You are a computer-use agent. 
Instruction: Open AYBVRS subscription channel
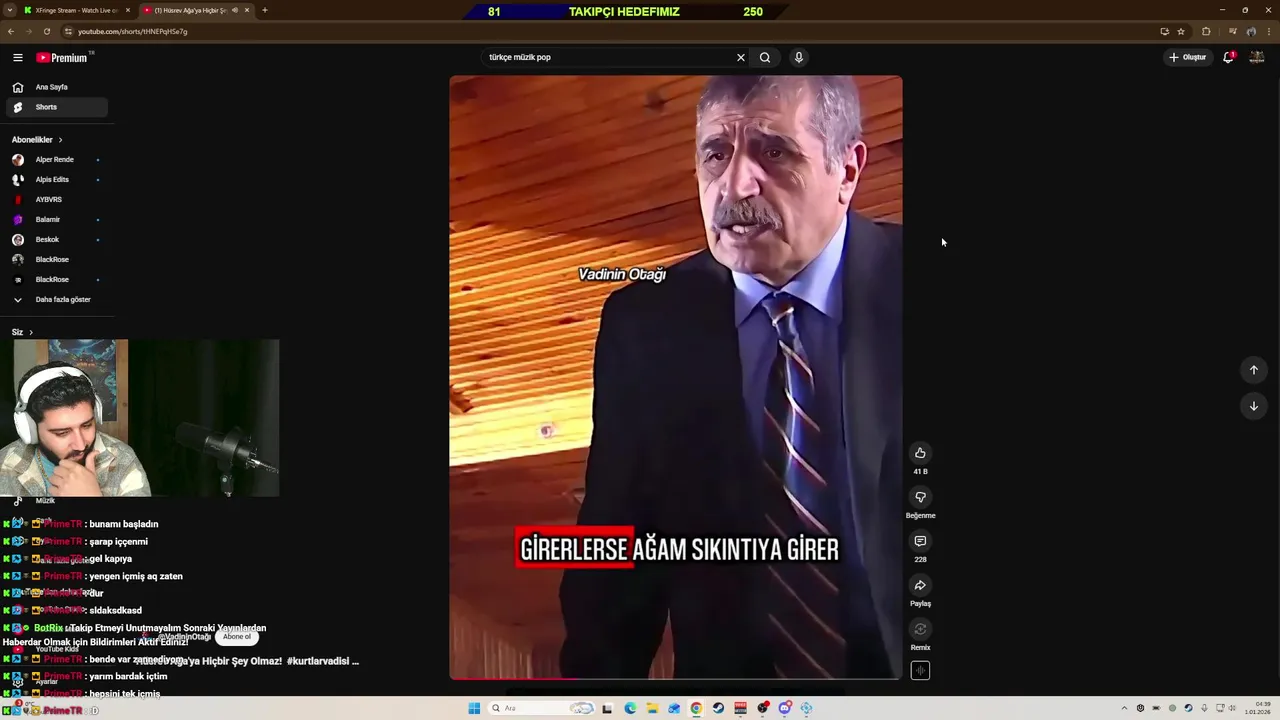coord(55,200)
